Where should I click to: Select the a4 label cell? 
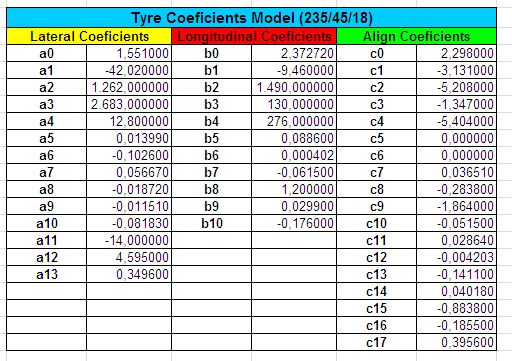coord(46,121)
